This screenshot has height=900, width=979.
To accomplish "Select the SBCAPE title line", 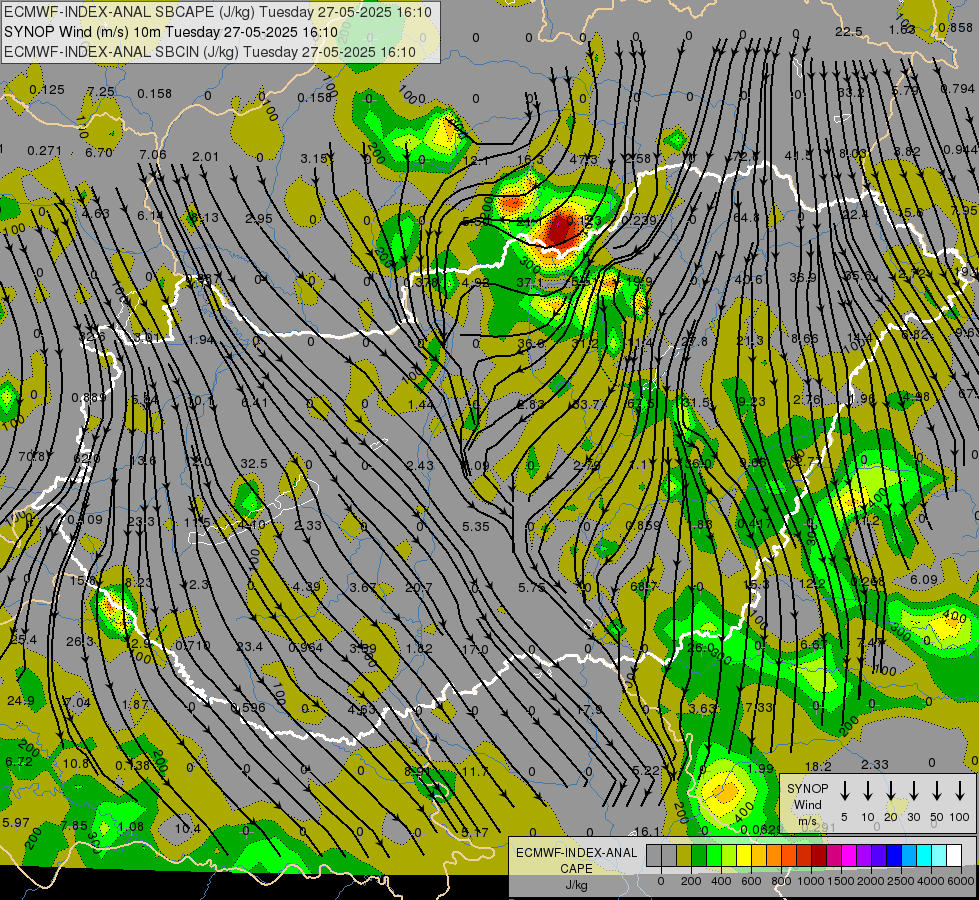I will coord(218,12).
